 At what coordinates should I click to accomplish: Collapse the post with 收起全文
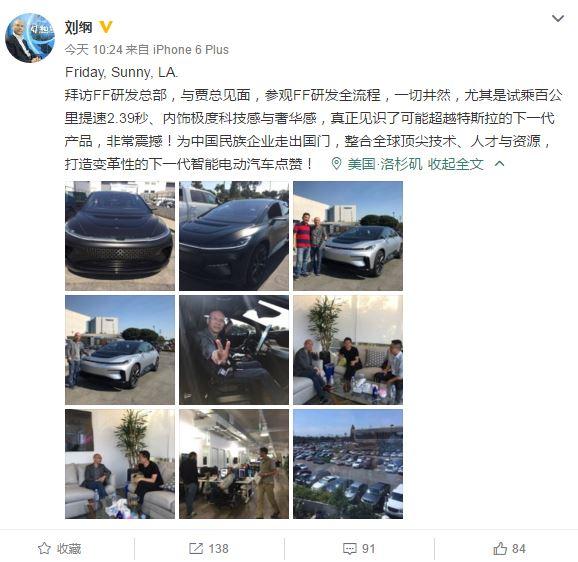coord(455,164)
